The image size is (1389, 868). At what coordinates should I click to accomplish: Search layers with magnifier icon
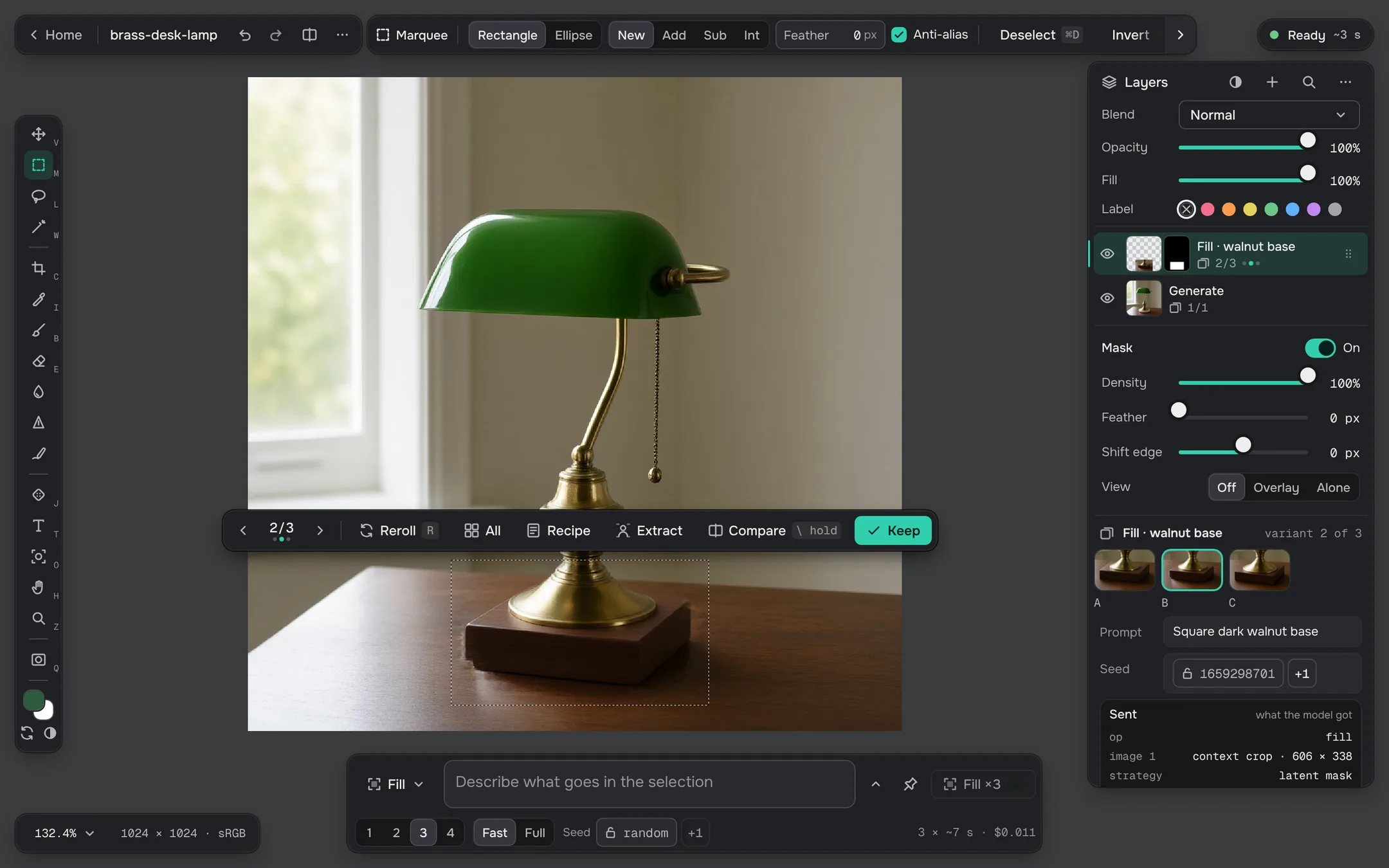point(1309,82)
